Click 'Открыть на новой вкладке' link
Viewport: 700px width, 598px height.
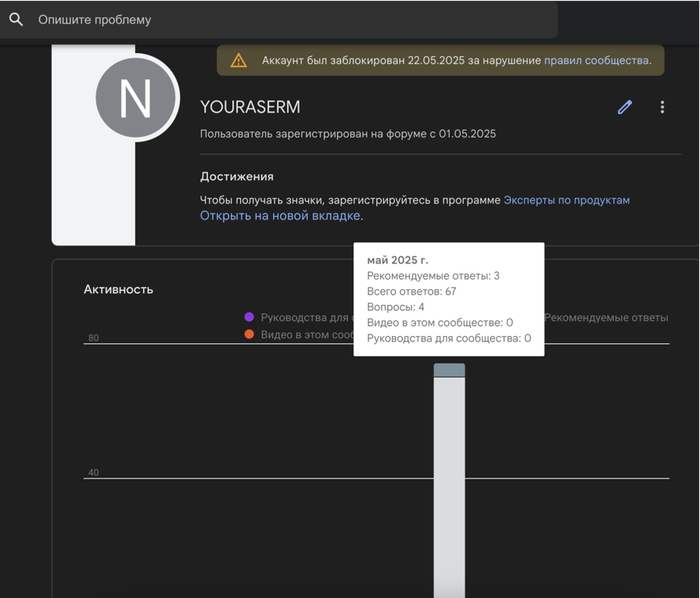pyautogui.click(x=280, y=215)
